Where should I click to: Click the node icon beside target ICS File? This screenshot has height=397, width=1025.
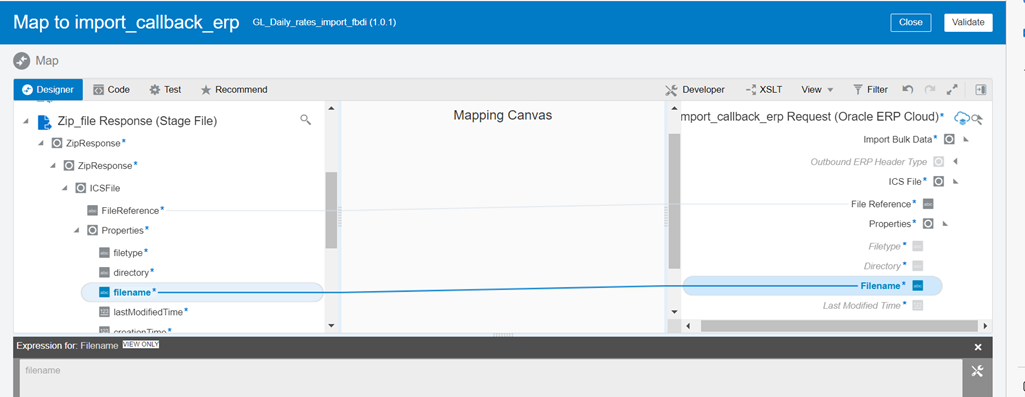pos(938,181)
